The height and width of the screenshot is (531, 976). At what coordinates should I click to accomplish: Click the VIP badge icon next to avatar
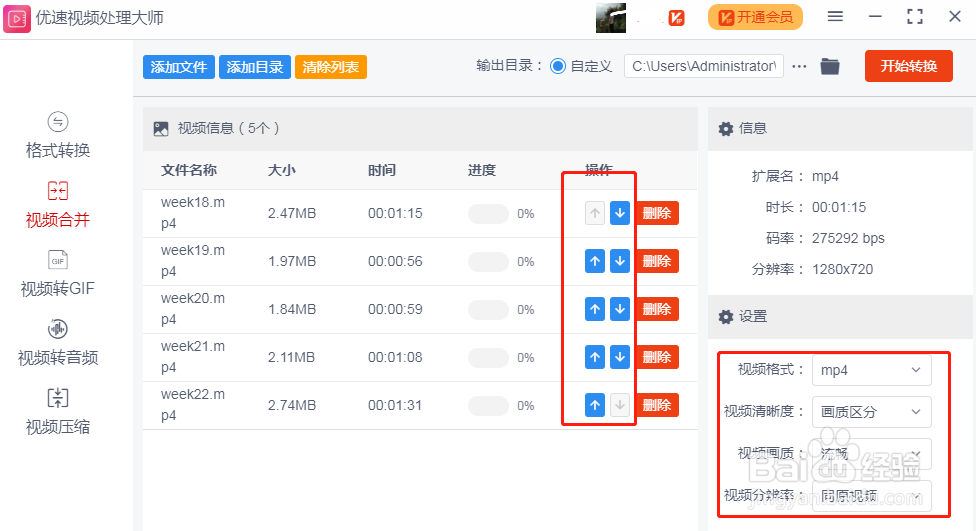point(677,18)
